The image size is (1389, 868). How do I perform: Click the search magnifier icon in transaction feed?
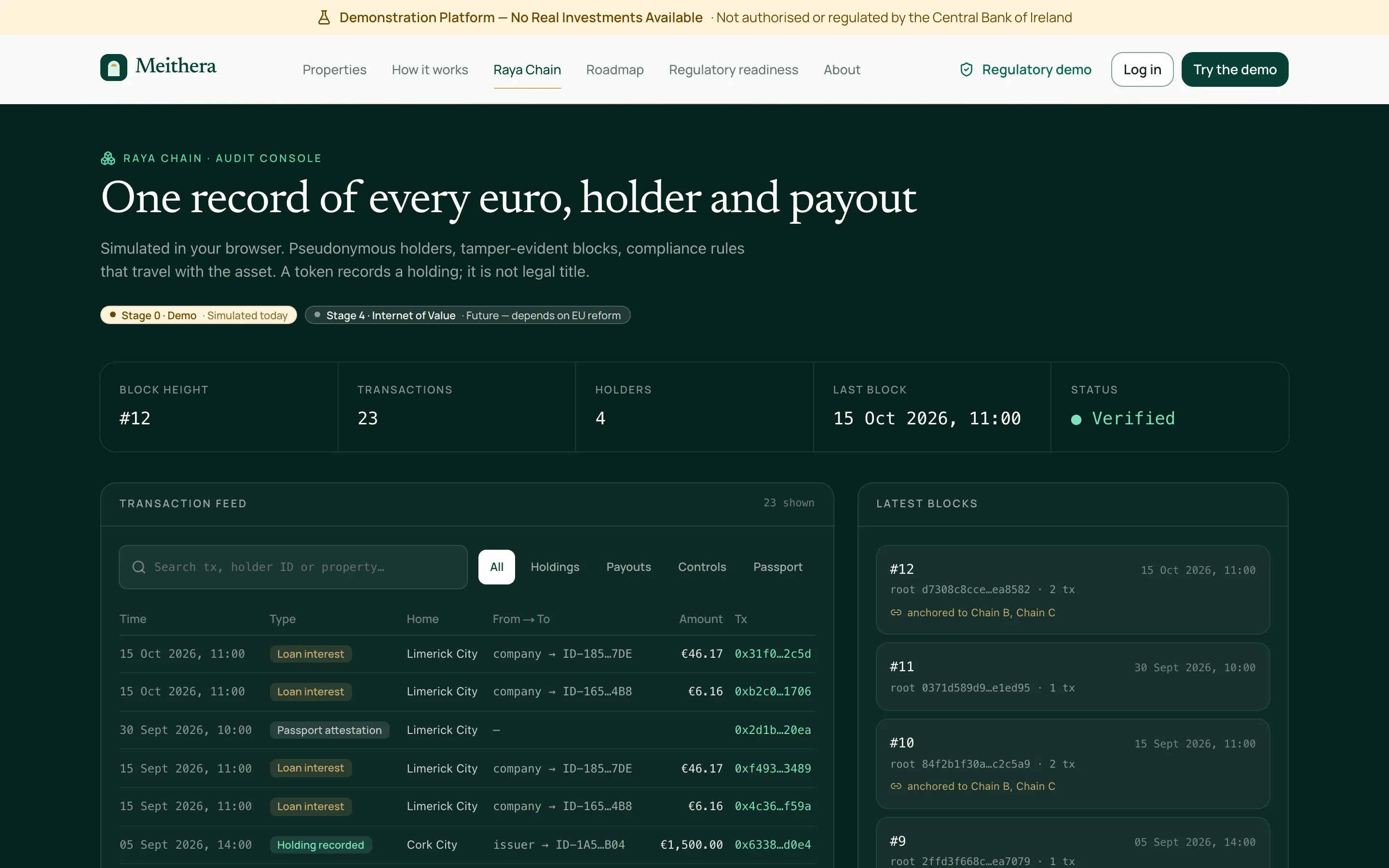pyautogui.click(x=138, y=567)
